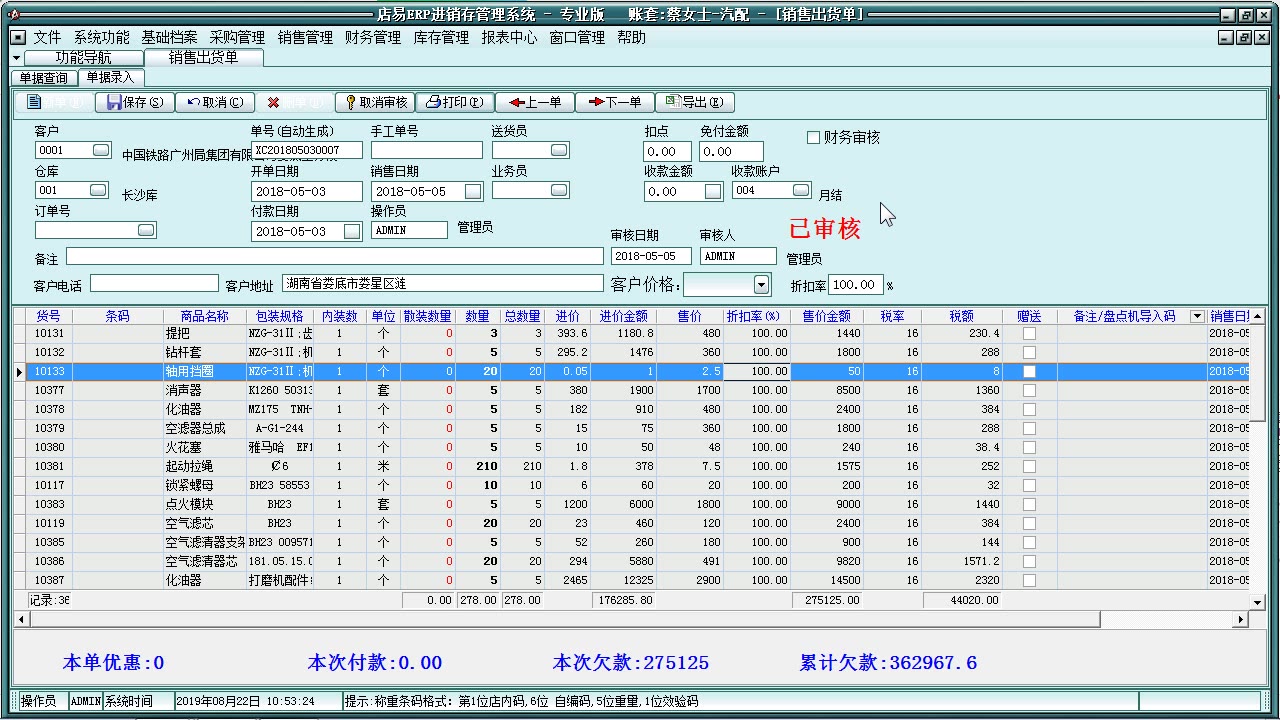Click the 取消审核 key icon
The image size is (1280, 720).
click(x=349, y=102)
